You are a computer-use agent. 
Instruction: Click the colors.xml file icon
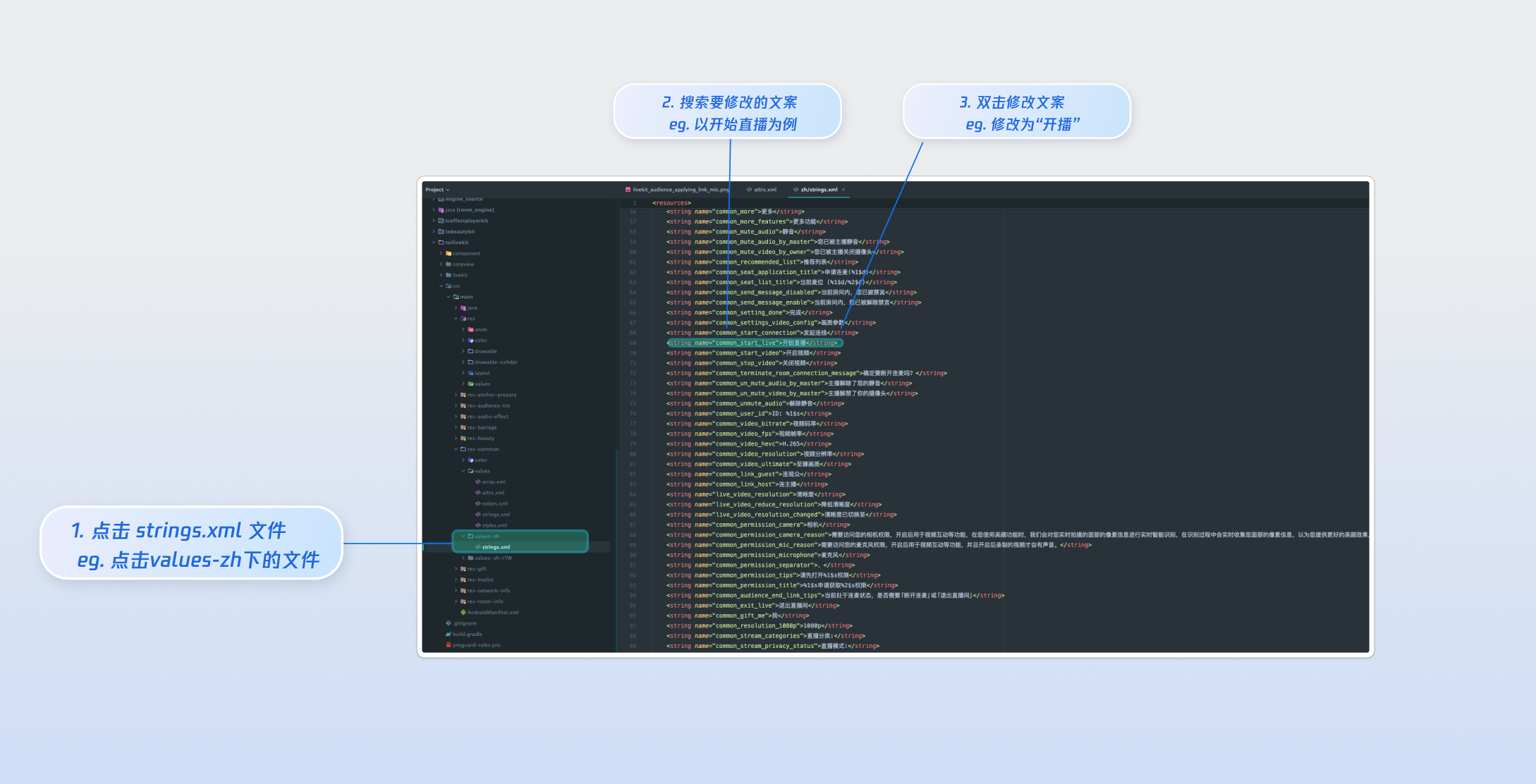click(x=478, y=503)
